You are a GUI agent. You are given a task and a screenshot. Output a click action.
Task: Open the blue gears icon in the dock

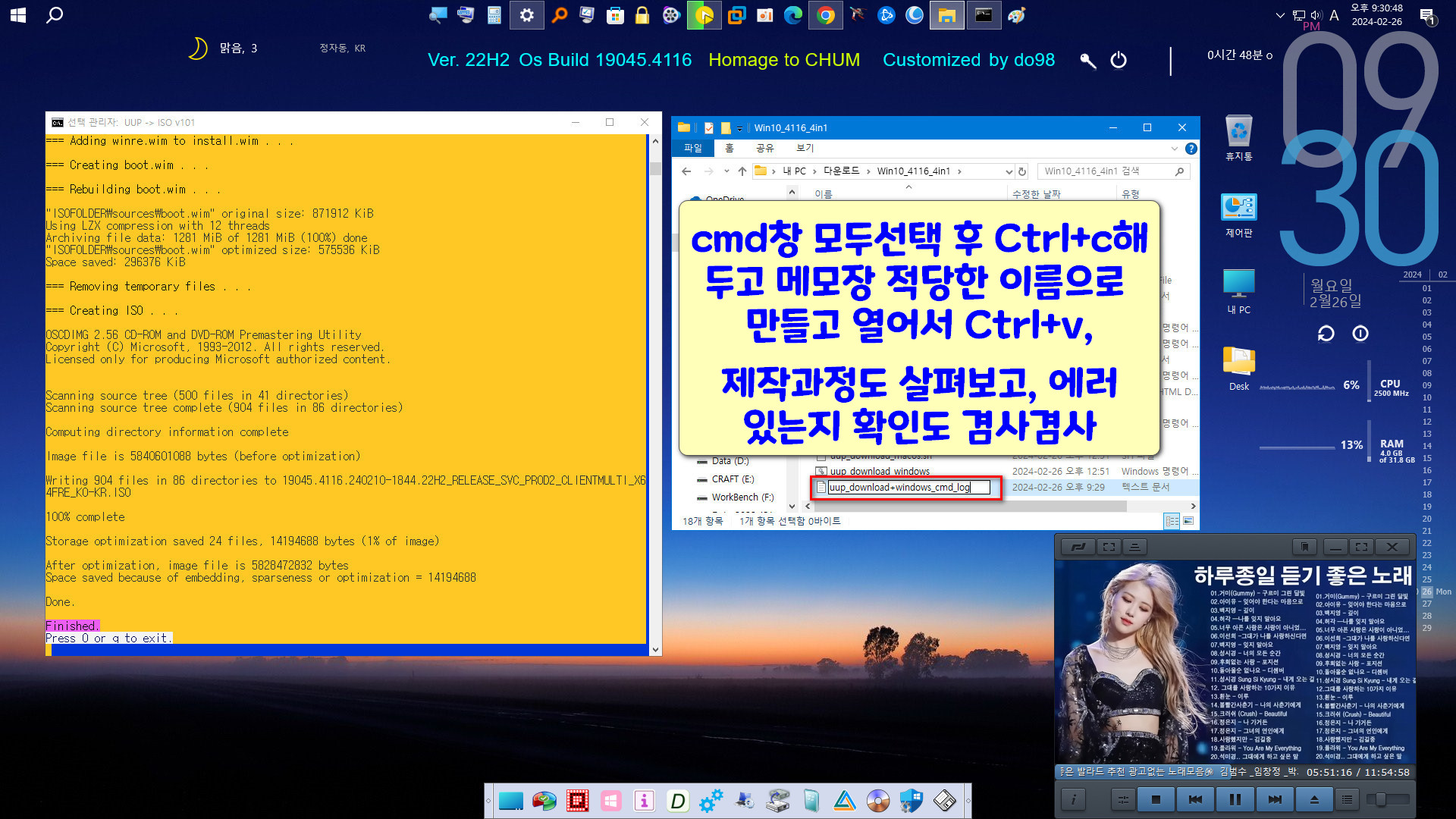point(711,801)
